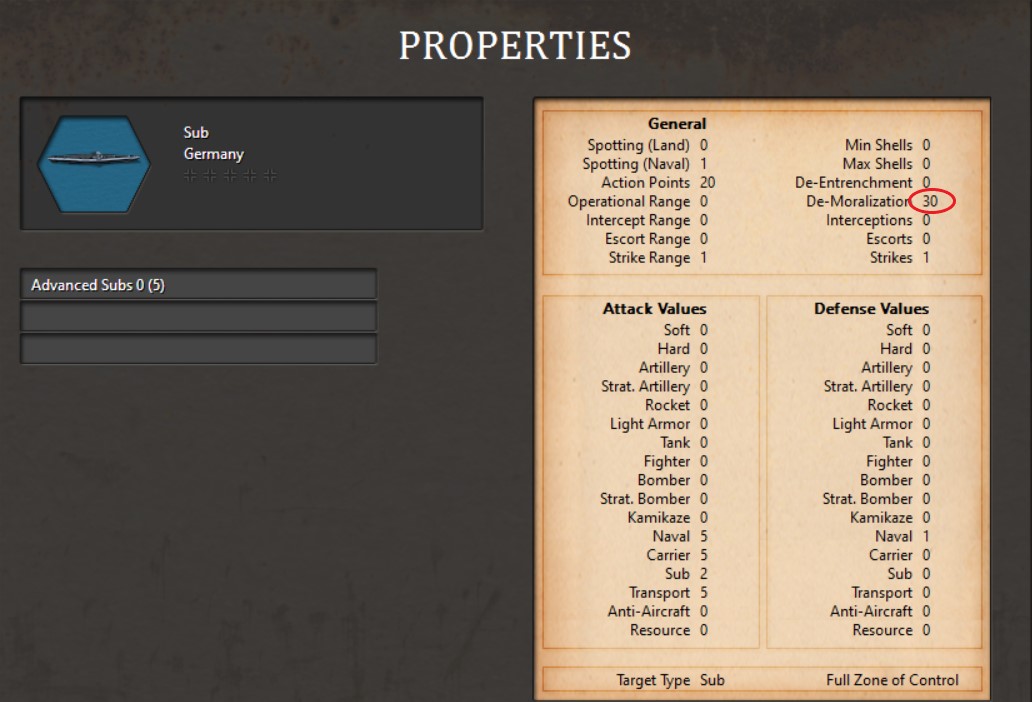The height and width of the screenshot is (702, 1032).
Task: Click the Attack Values "Hard" row
Action: (683, 349)
